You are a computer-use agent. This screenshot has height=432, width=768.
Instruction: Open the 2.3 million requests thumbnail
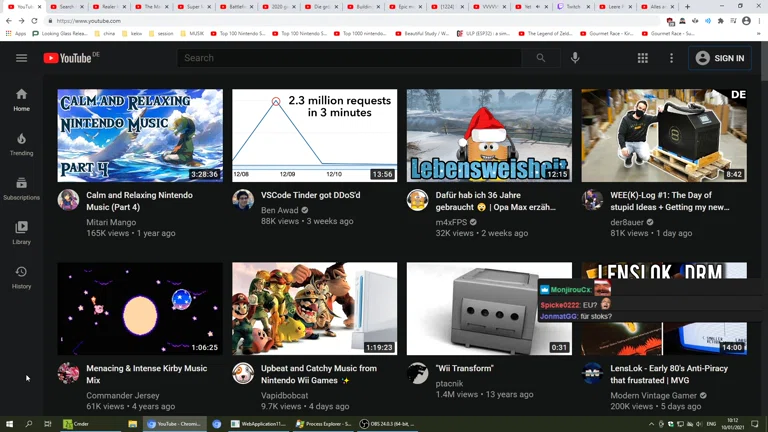pos(314,136)
